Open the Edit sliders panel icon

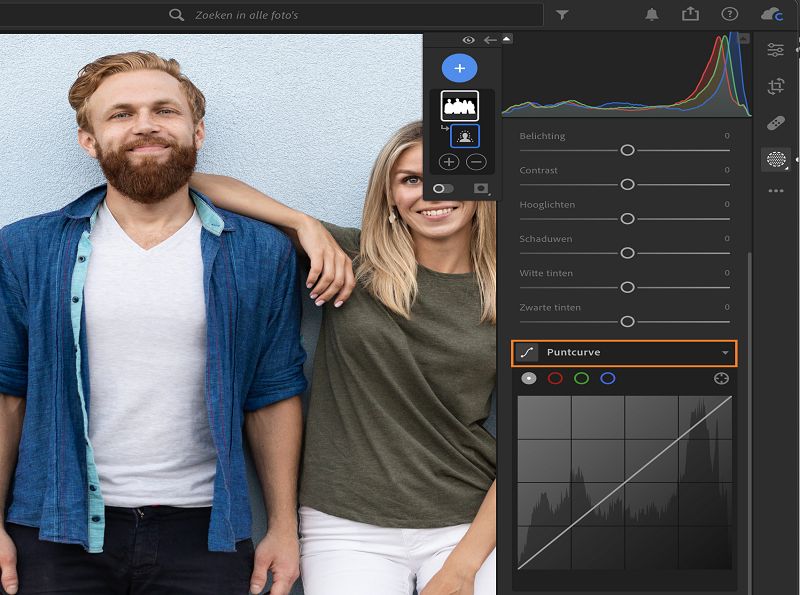pos(776,51)
